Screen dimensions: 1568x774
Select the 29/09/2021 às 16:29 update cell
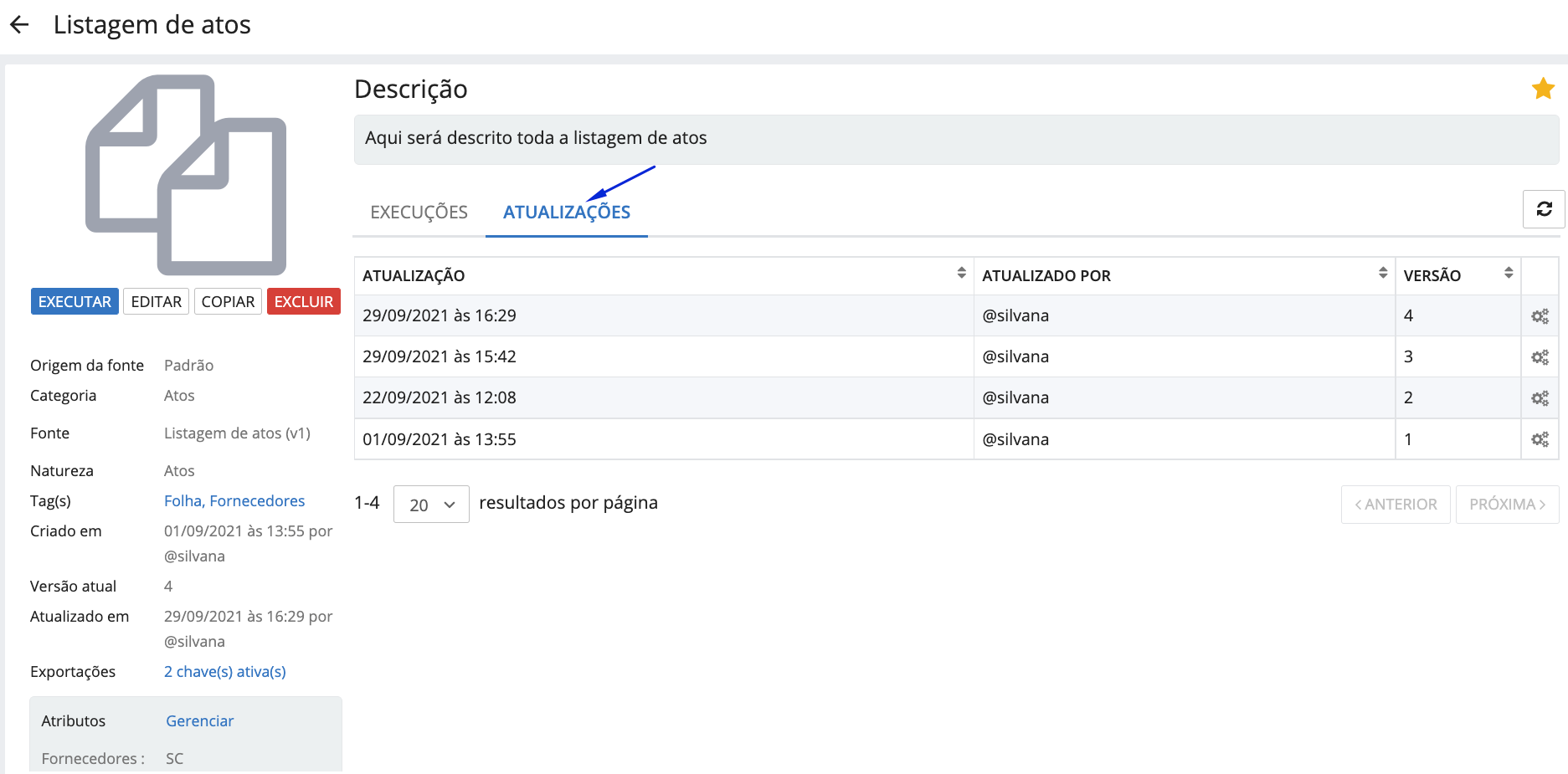click(664, 315)
